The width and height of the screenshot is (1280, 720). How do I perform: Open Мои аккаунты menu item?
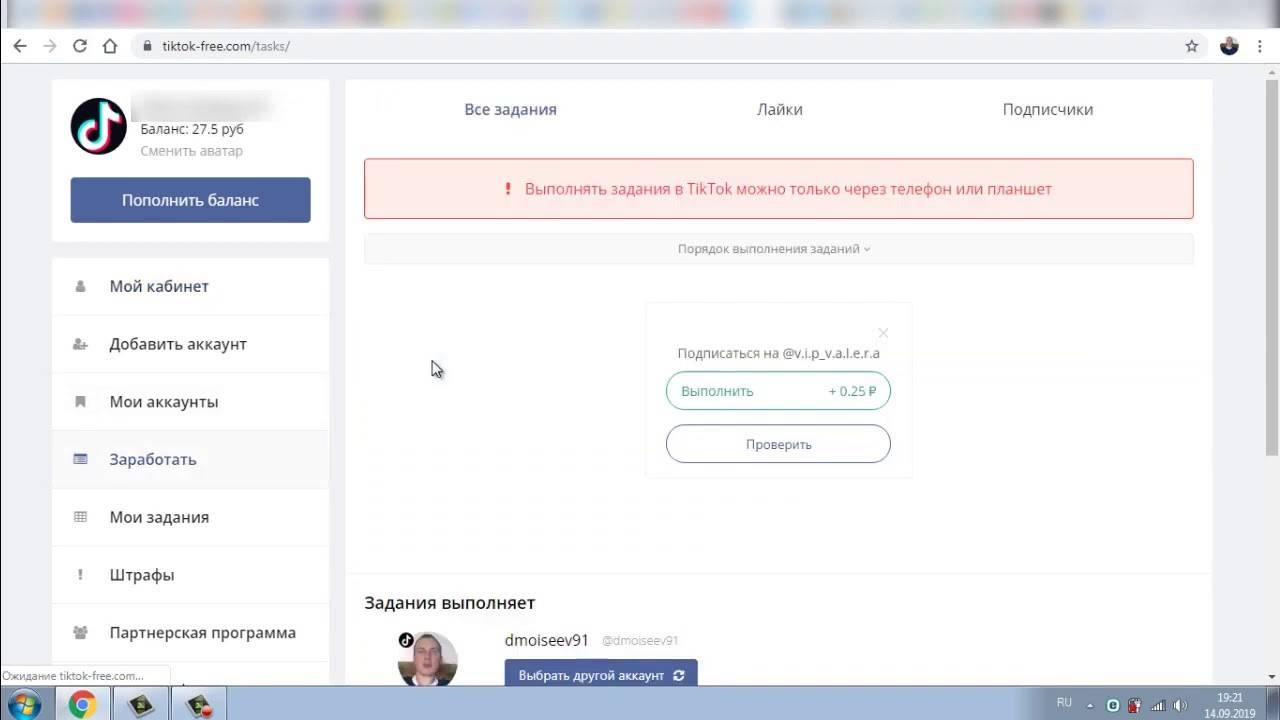pos(191,402)
